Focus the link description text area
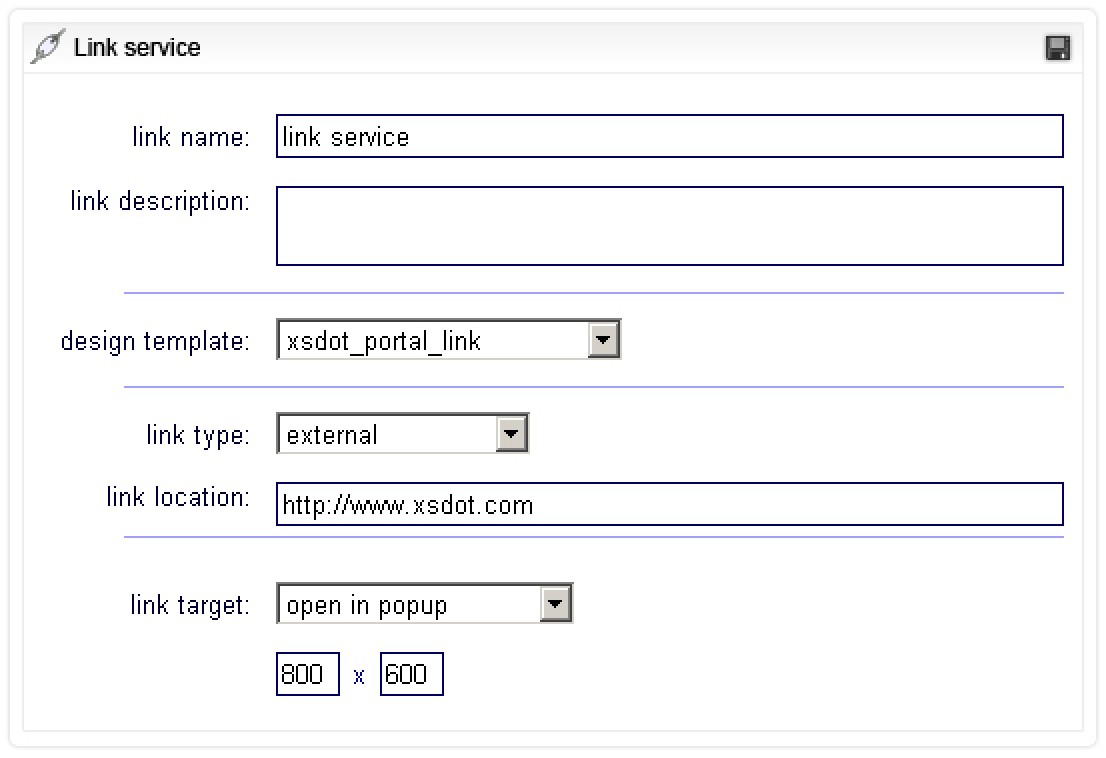1106x758 pixels. pyautogui.click(x=669, y=226)
